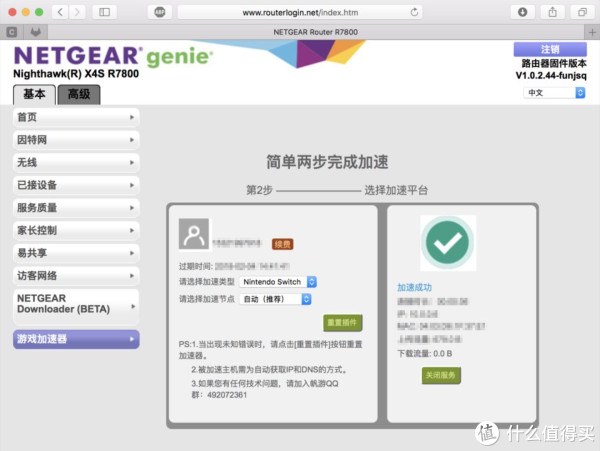
Task: Click the V1.0.2.44-funjsq firmware version text
Action: 551,75
